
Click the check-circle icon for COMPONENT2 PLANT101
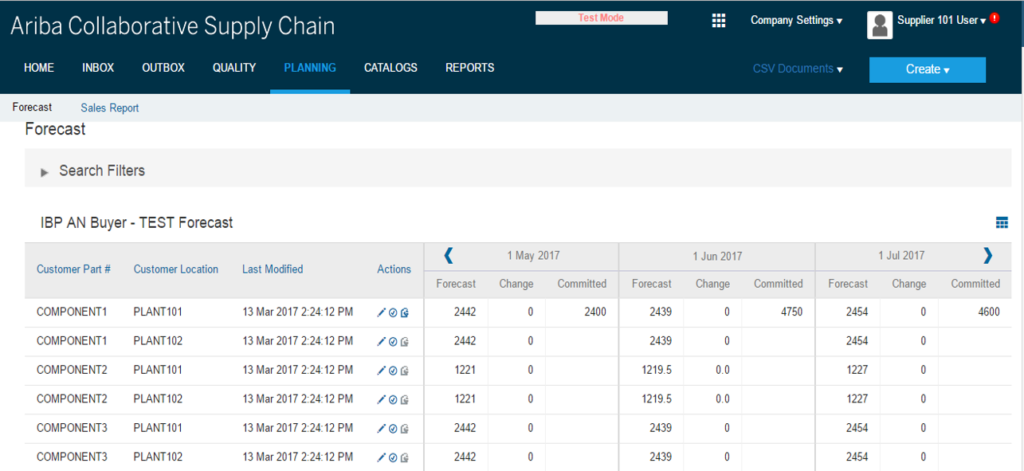[x=393, y=370]
